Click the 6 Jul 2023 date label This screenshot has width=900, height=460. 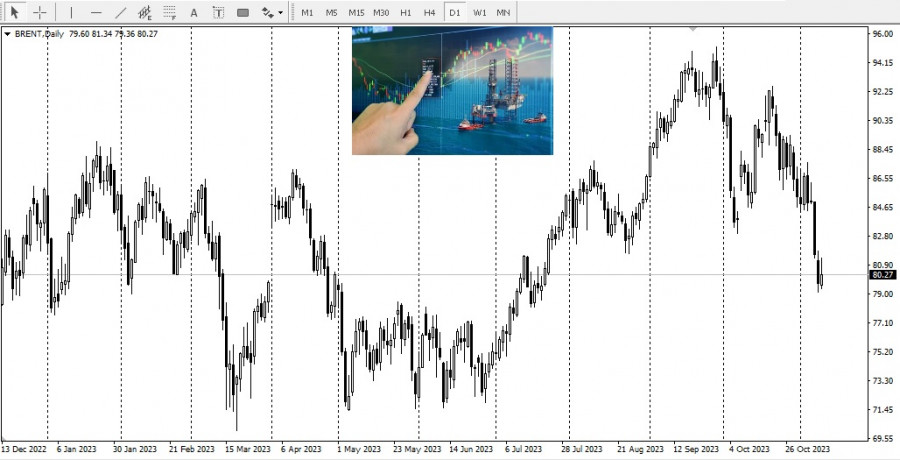point(523,449)
